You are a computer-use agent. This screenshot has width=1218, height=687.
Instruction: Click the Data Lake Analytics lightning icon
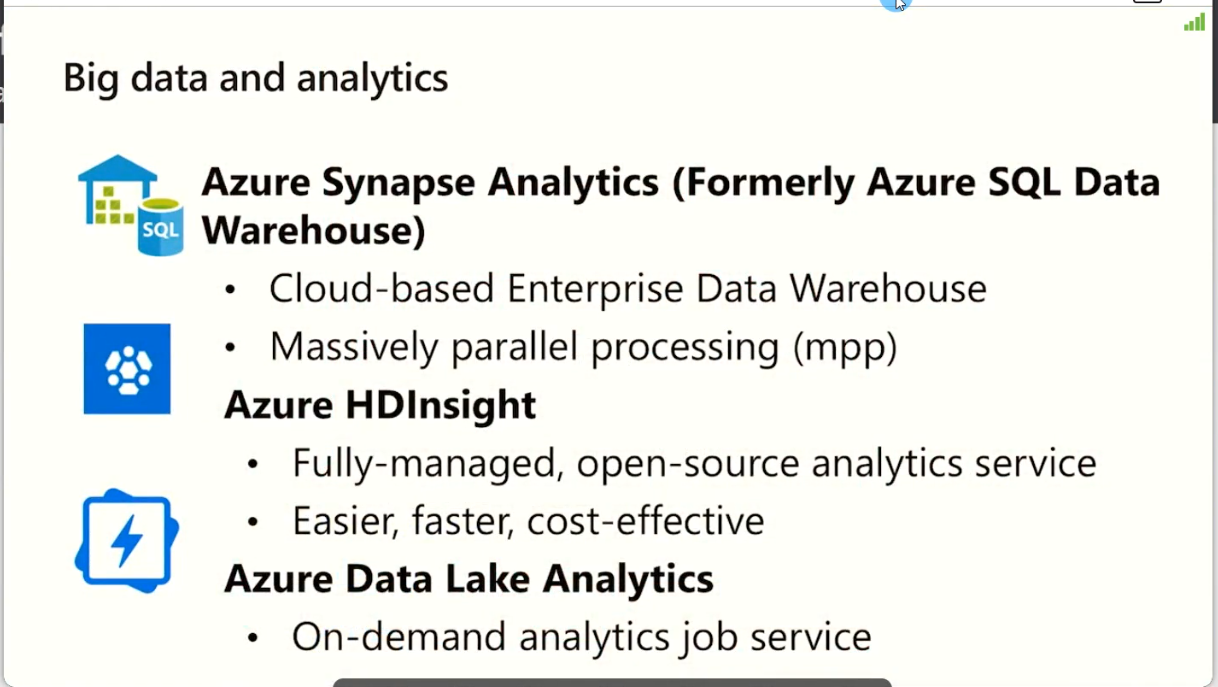point(127,541)
